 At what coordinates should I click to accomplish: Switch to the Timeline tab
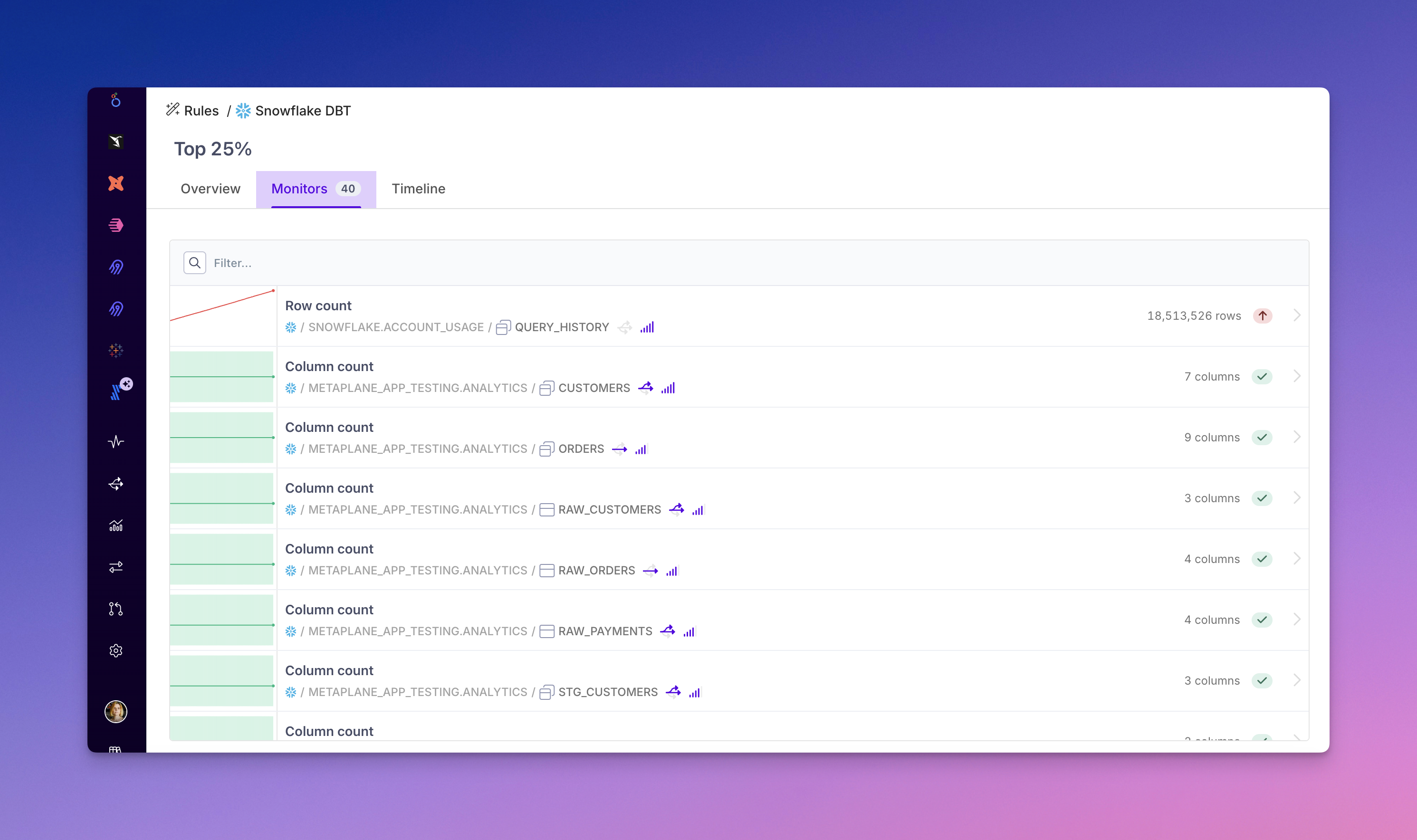pos(418,189)
